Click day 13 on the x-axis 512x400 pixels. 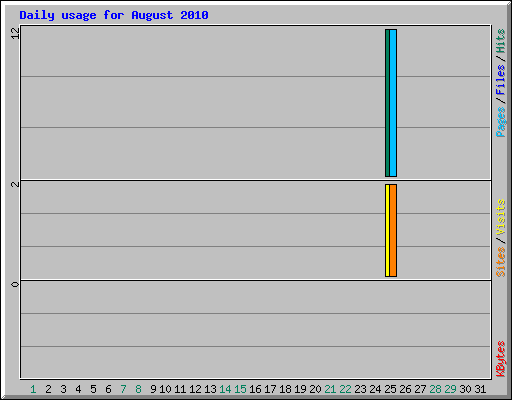[x=210, y=389]
